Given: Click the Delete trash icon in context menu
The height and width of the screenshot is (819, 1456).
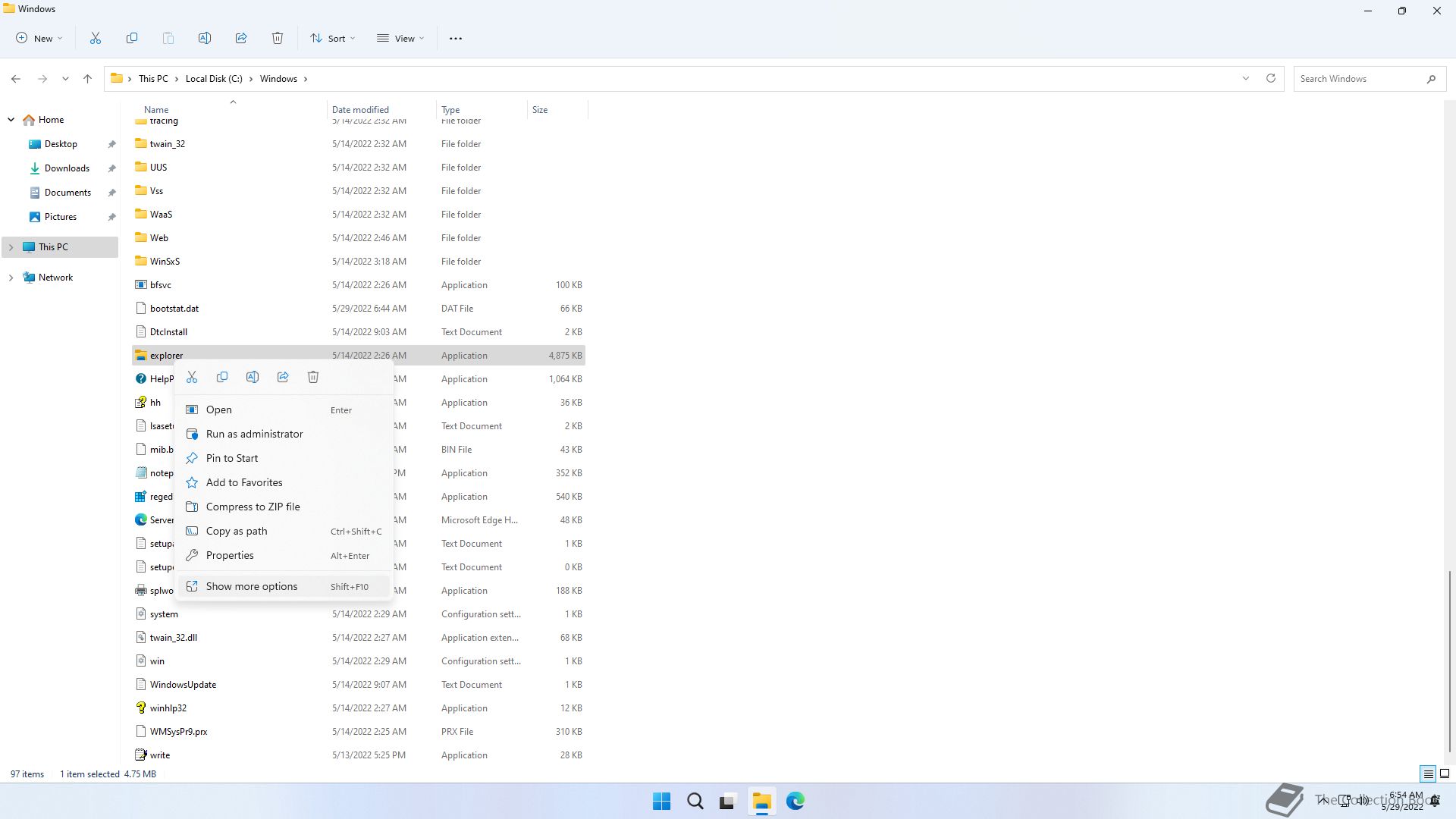Looking at the screenshot, I should [x=313, y=377].
